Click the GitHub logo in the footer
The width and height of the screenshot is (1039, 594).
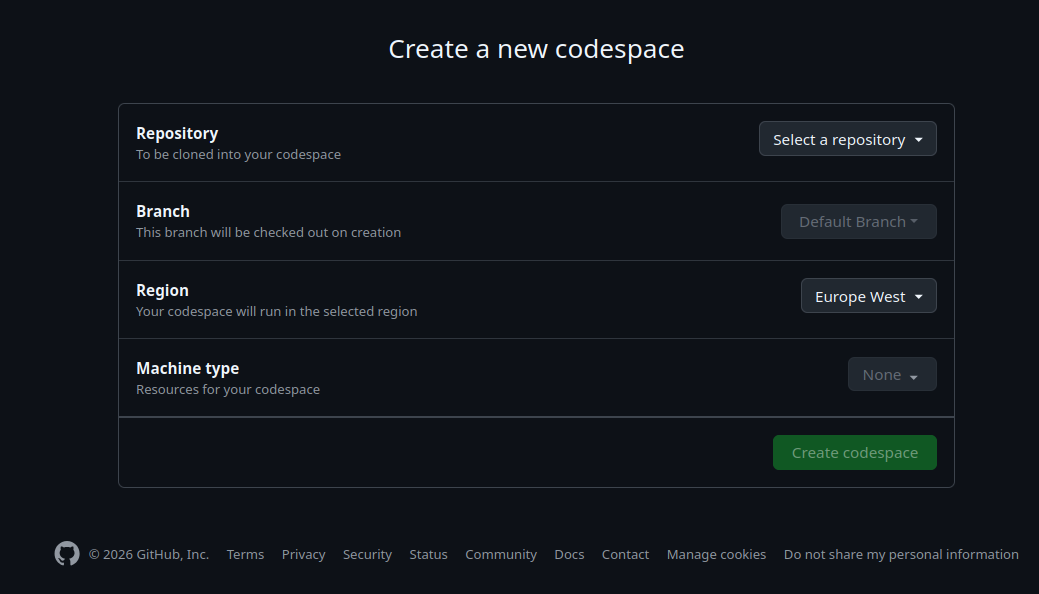click(x=67, y=554)
